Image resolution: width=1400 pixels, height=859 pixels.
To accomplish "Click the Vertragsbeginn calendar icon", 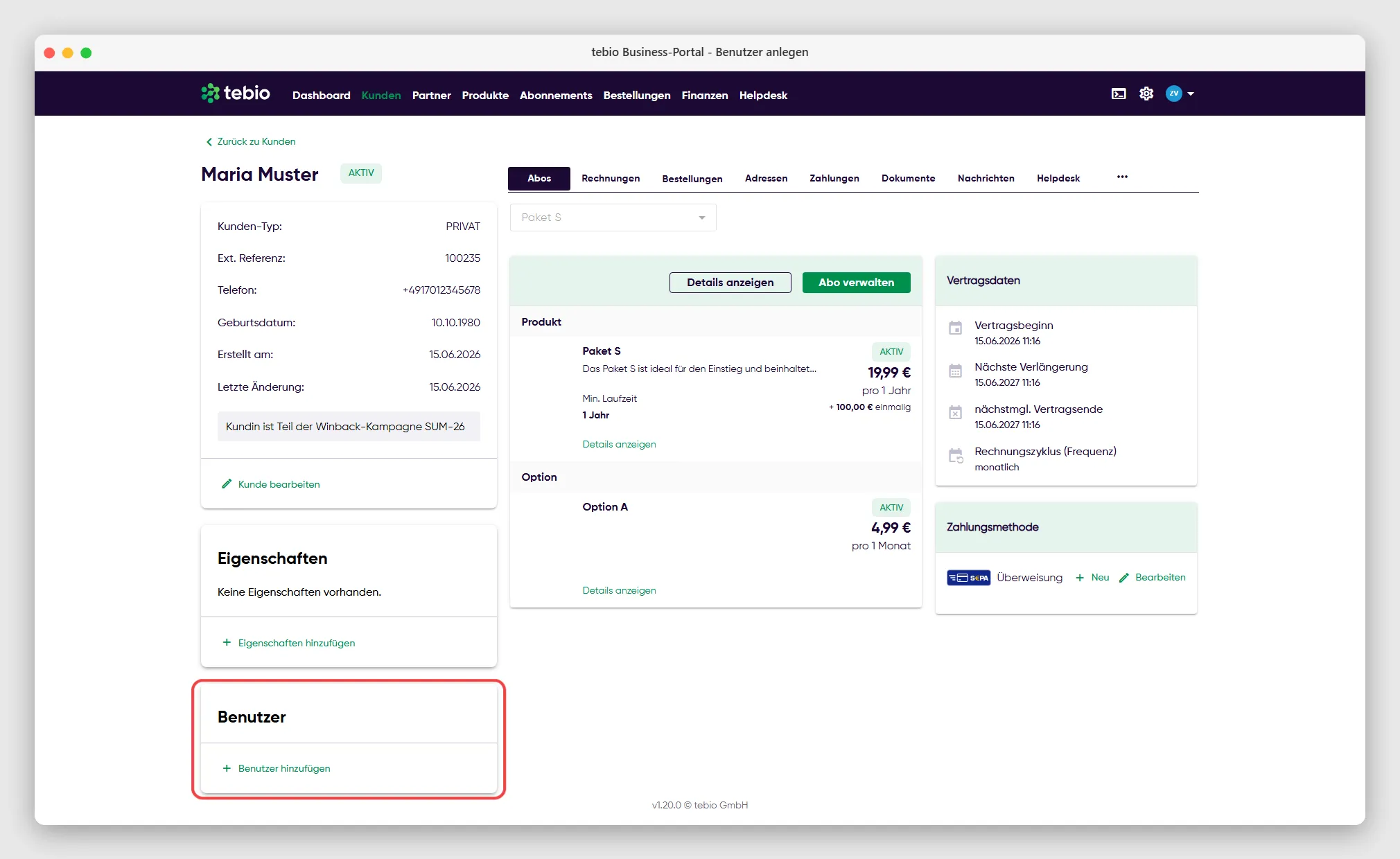I will (x=955, y=328).
